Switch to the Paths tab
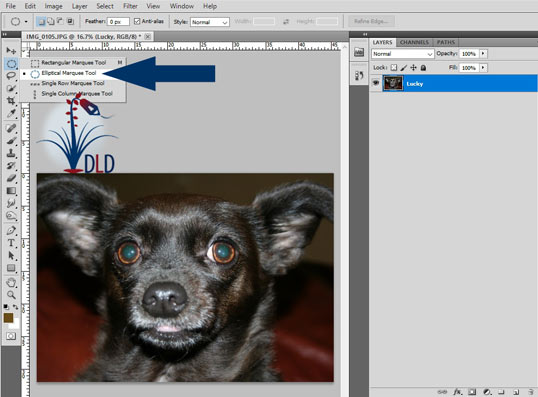The height and width of the screenshot is (397, 538). (446, 42)
